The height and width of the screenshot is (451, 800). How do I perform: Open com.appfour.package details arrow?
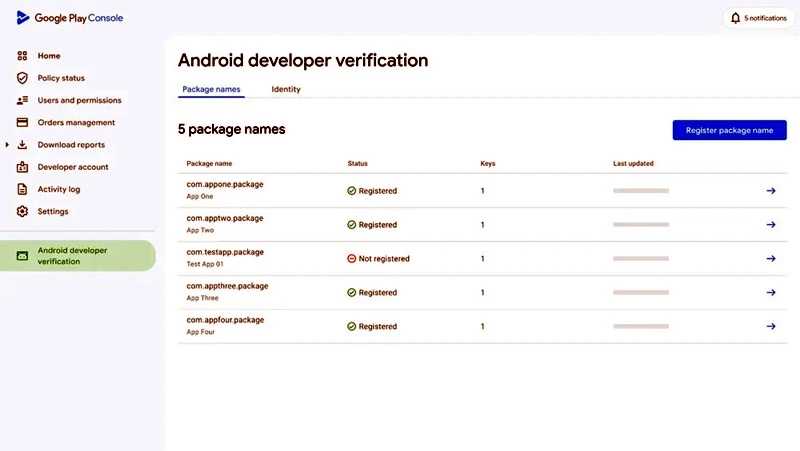pyautogui.click(x=771, y=327)
